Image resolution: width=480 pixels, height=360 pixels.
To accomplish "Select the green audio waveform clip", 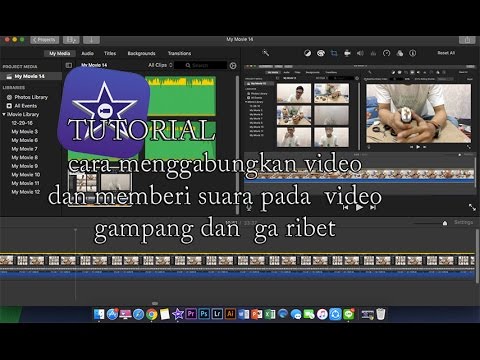I will [x=181, y=97].
